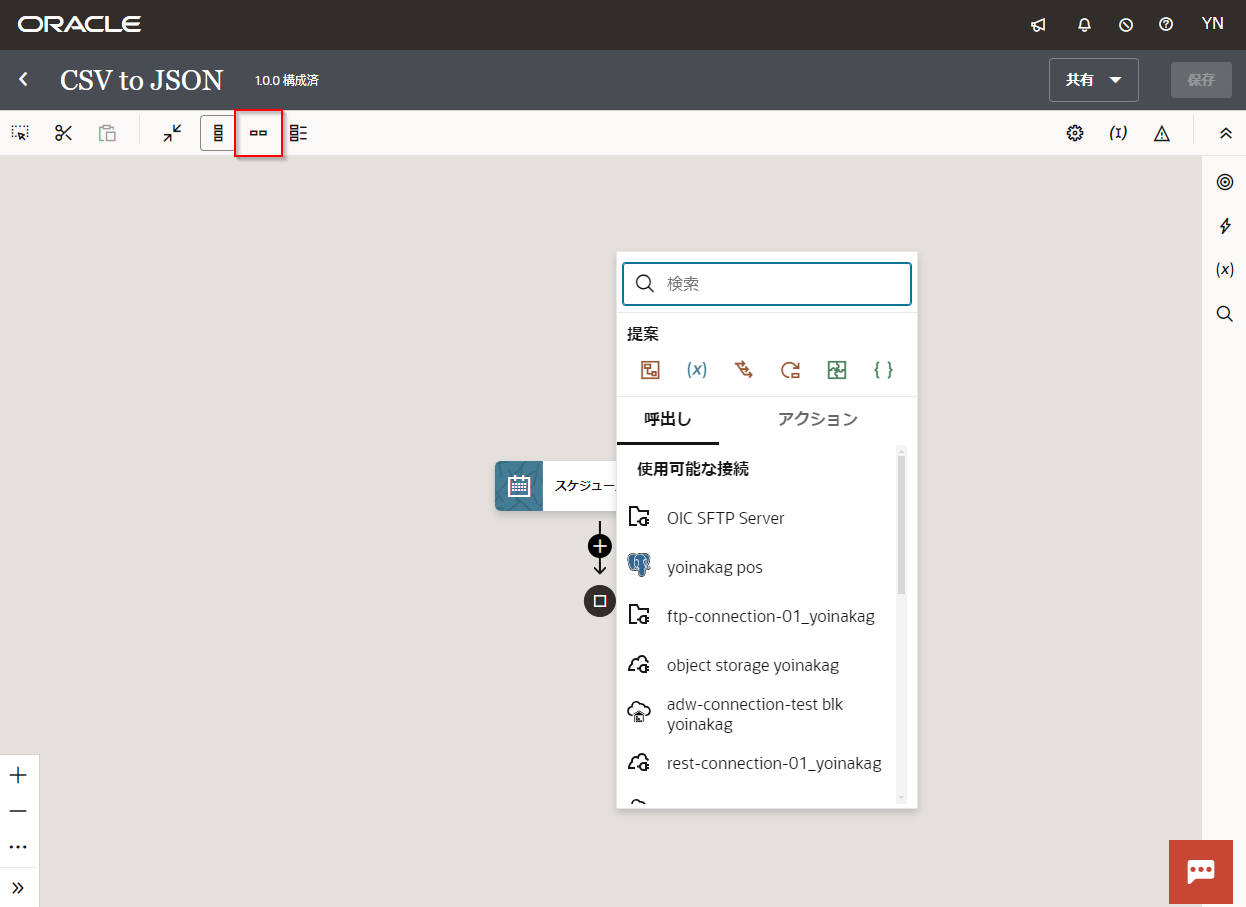Open the lightning bolt panel in right sidebar
Screen dimensions: 1246x907
[x=1224, y=227]
